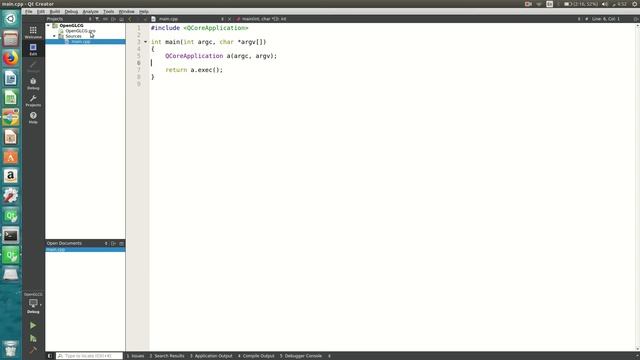The height and width of the screenshot is (360, 640).
Task: Open the Help mode
Action: click(x=33, y=118)
